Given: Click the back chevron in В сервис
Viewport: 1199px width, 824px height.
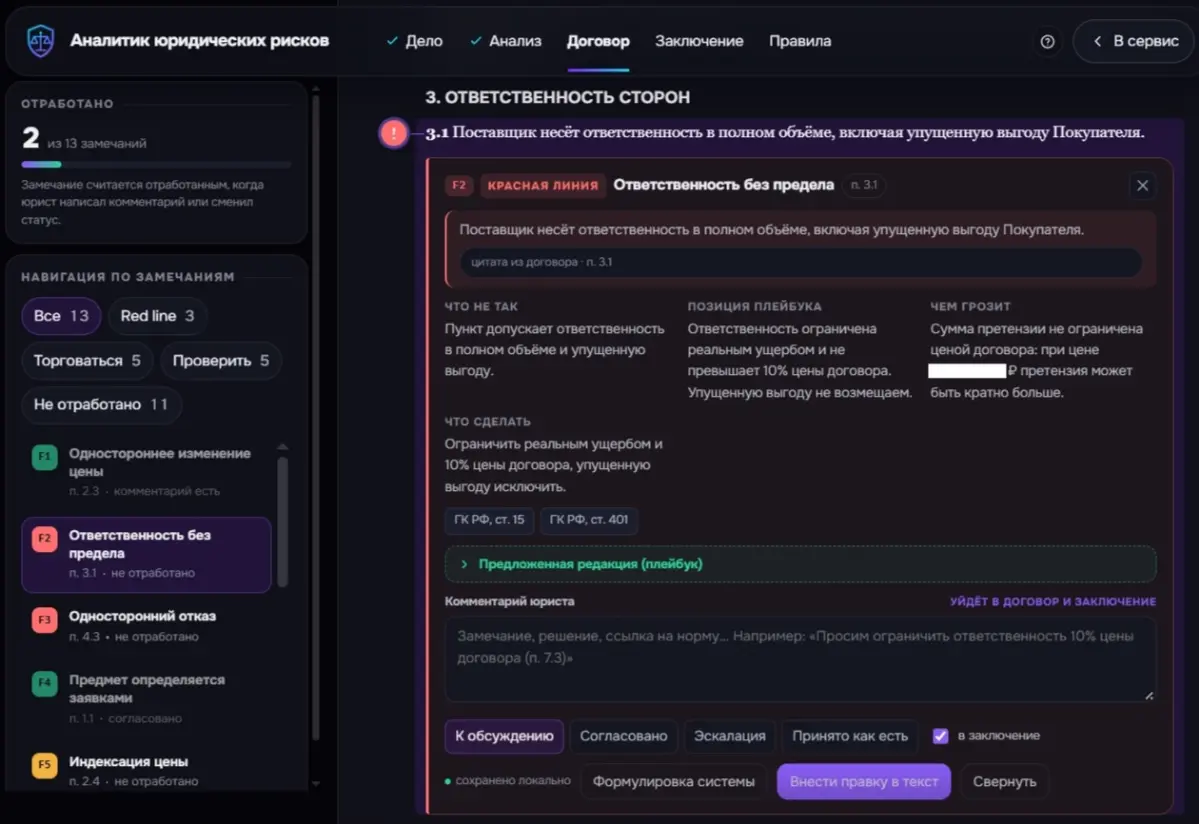Looking at the screenshot, I should click(x=1097, y=41).
